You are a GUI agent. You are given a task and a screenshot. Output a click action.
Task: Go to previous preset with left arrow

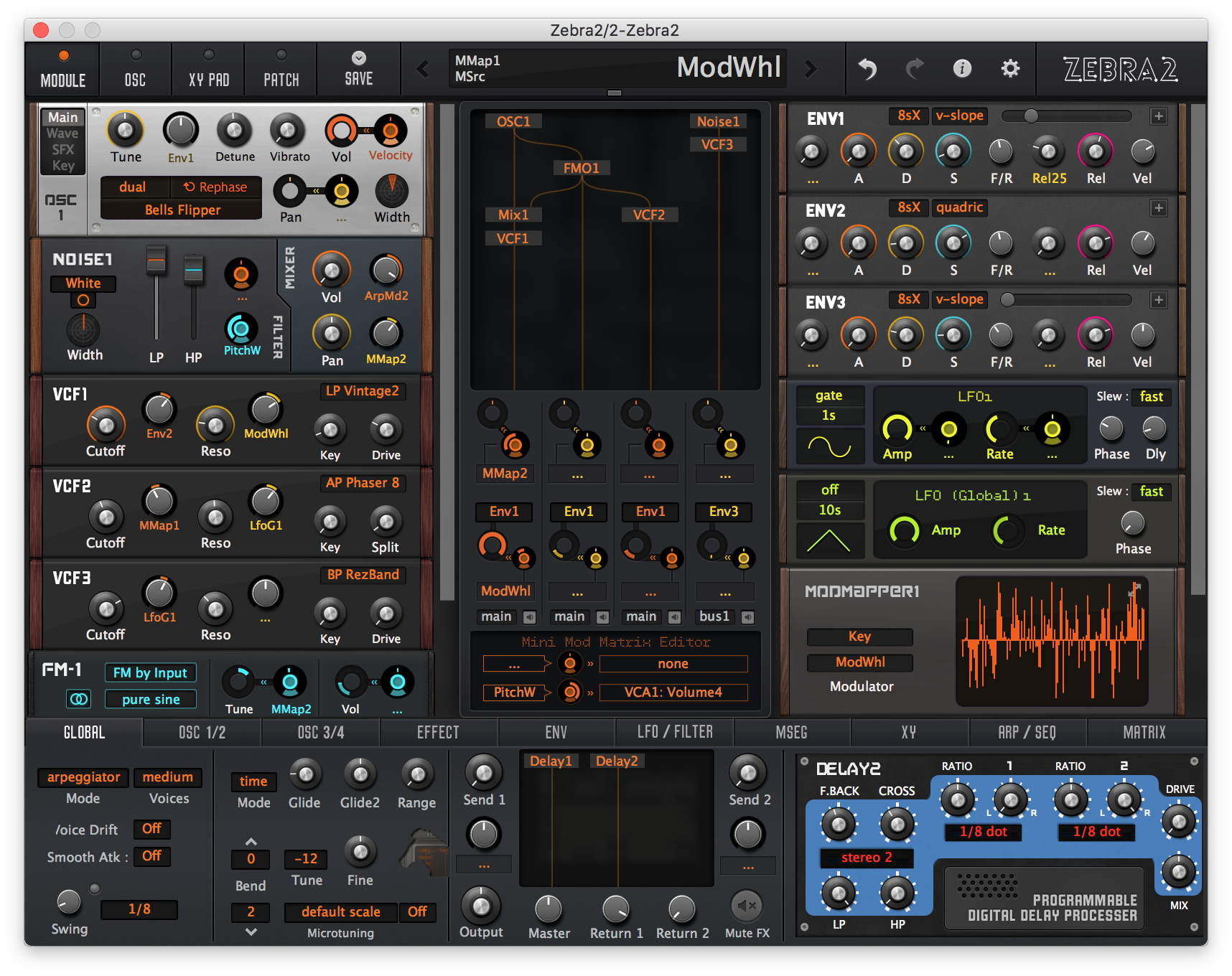click(x=423, y=69)
